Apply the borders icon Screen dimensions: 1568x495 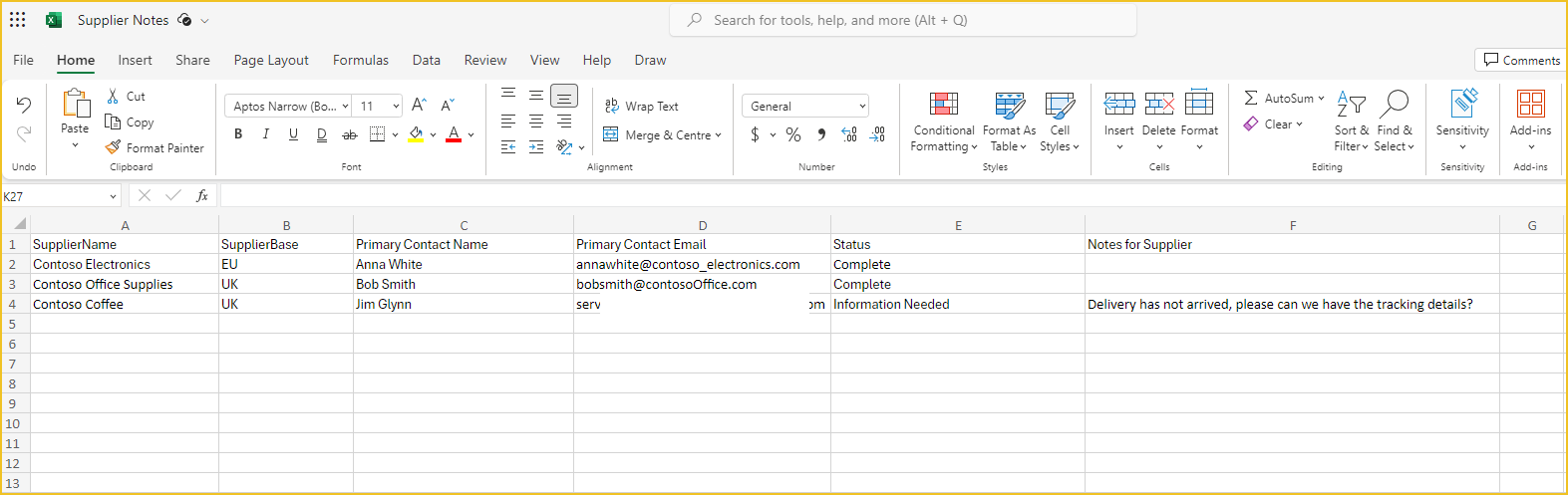point(377,134)
